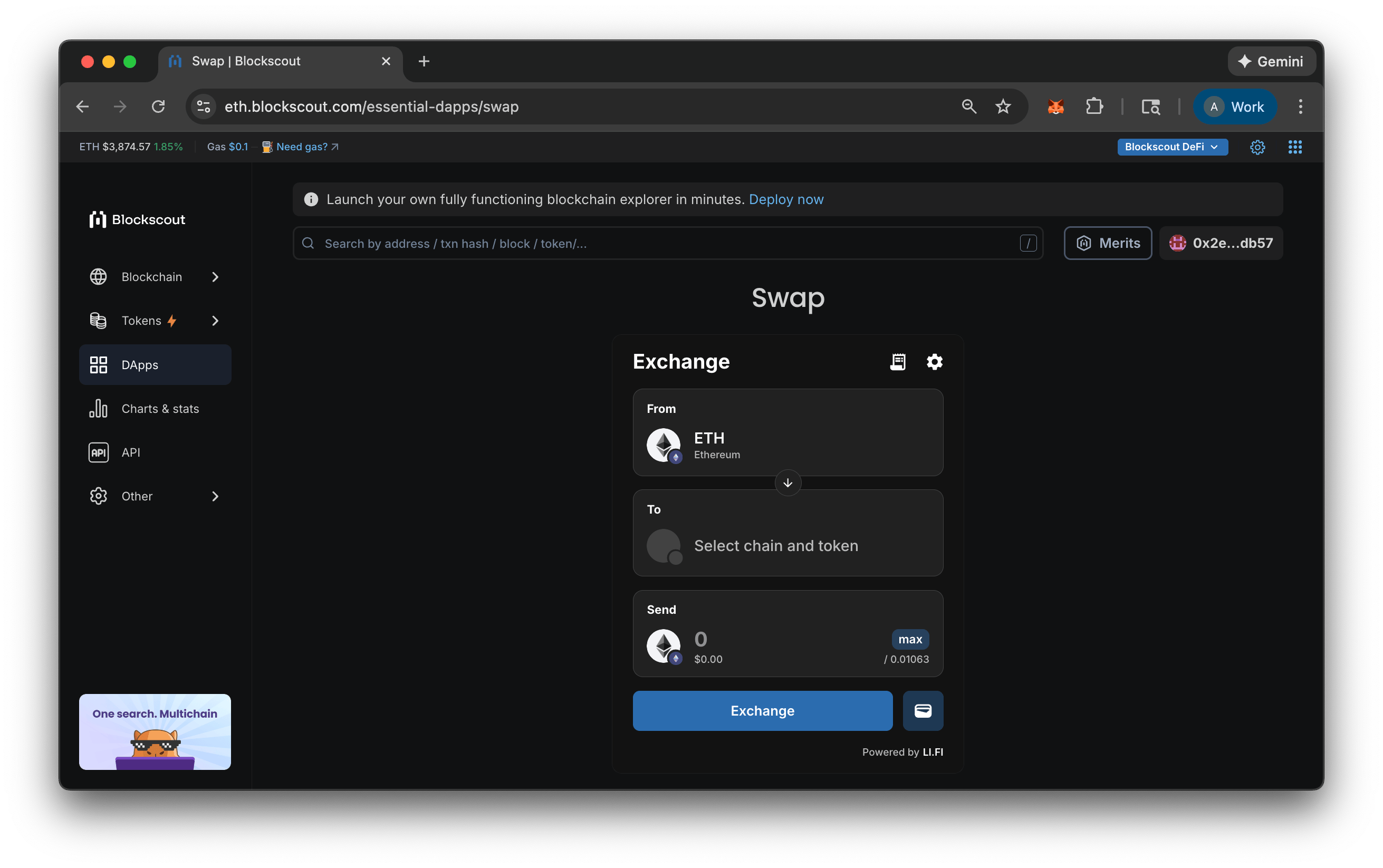This screenshot has height=868, width=1383.
Task: Open the browser extensions puzzle icon
Action: pyautogui.click(x=1094, y=107)
